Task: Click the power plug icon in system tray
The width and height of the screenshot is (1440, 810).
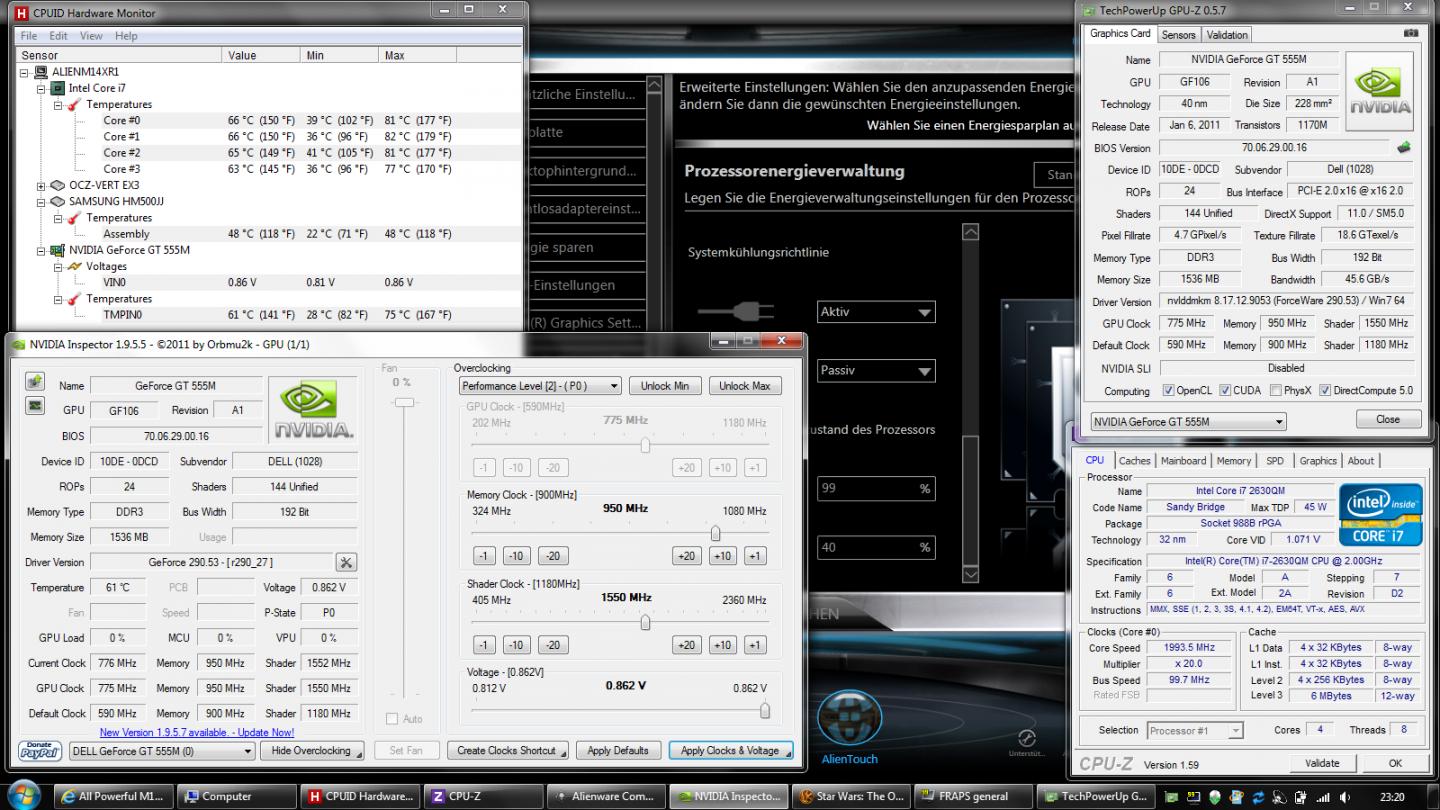Action: pos(1303,797)
